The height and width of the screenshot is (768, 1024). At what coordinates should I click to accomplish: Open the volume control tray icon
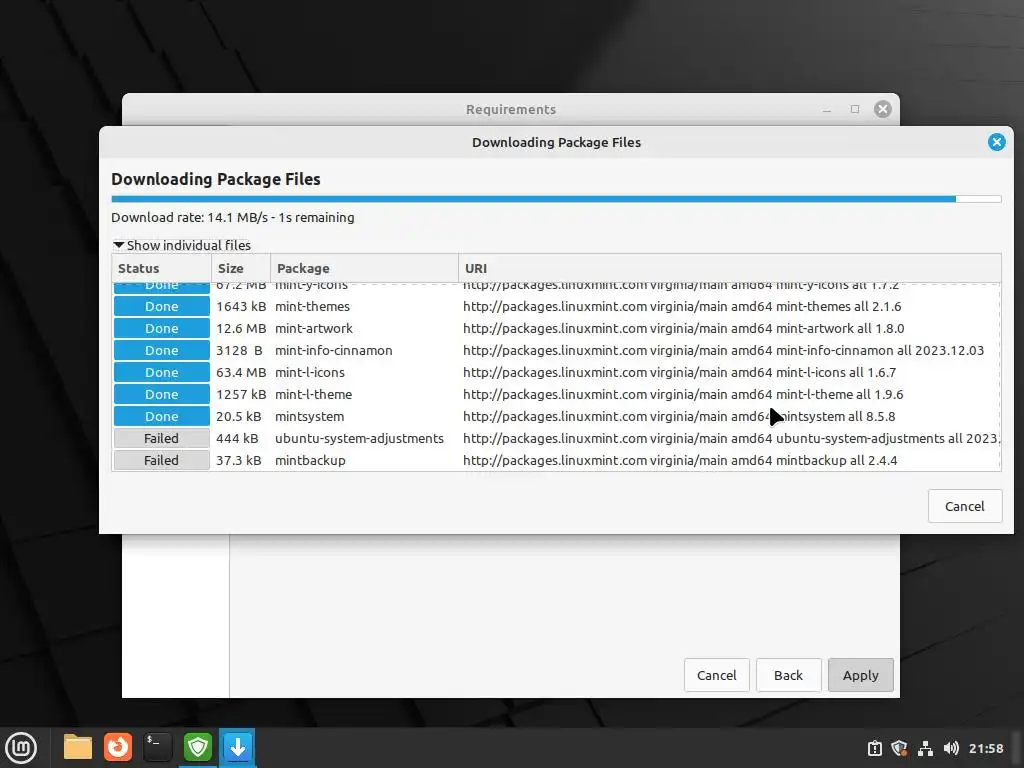(x=951, y=748)
